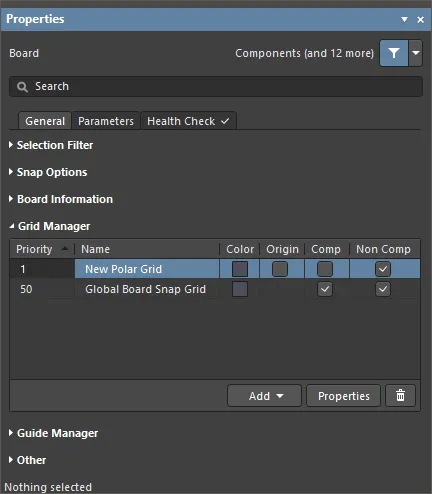The image size is (432, 494).
Task: Enable Origin checkbox for New Polar Grid
Action: click(280, 269)
